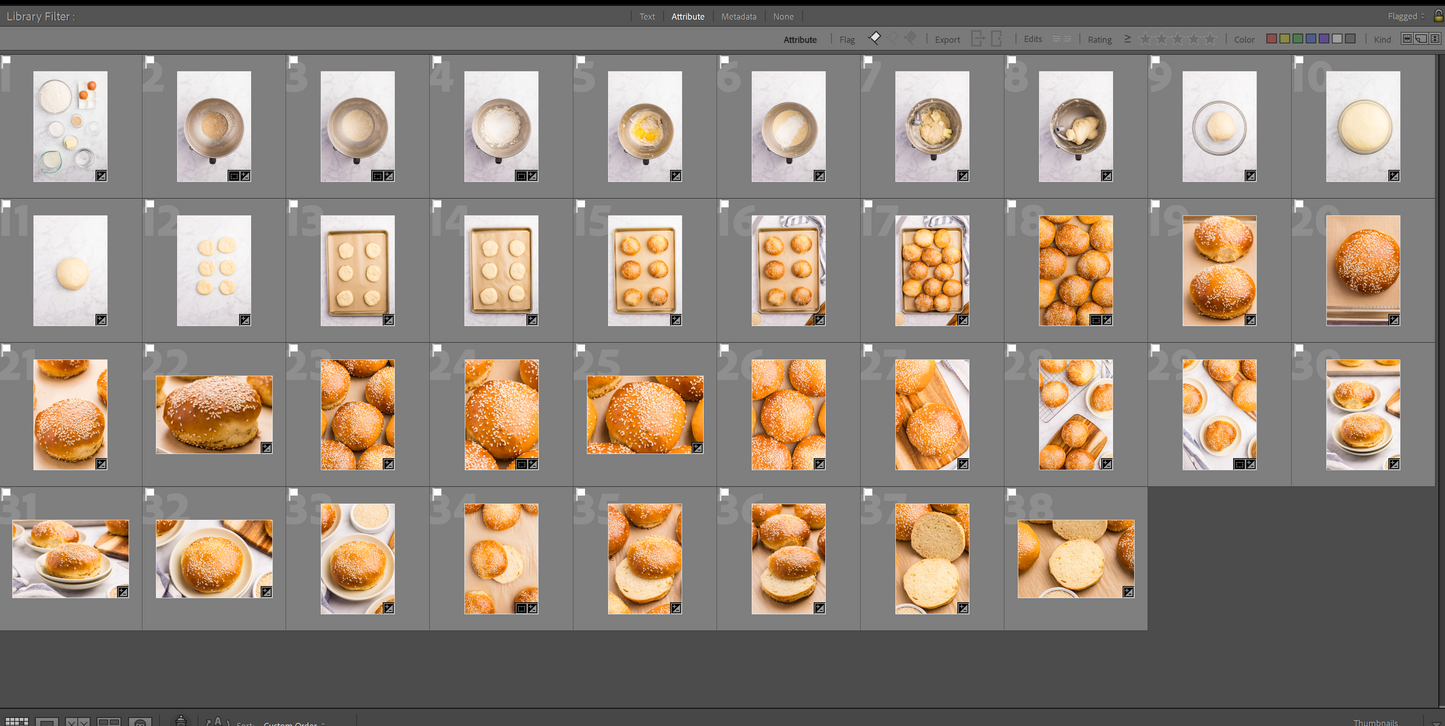
Task: Open Compare view from the toolbar
Action: [78, 721]
